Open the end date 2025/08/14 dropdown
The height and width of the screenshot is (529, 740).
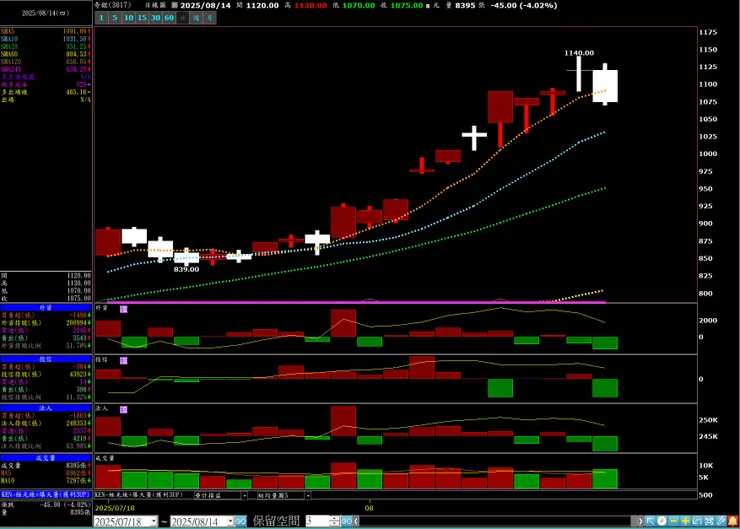click(230, 521)
